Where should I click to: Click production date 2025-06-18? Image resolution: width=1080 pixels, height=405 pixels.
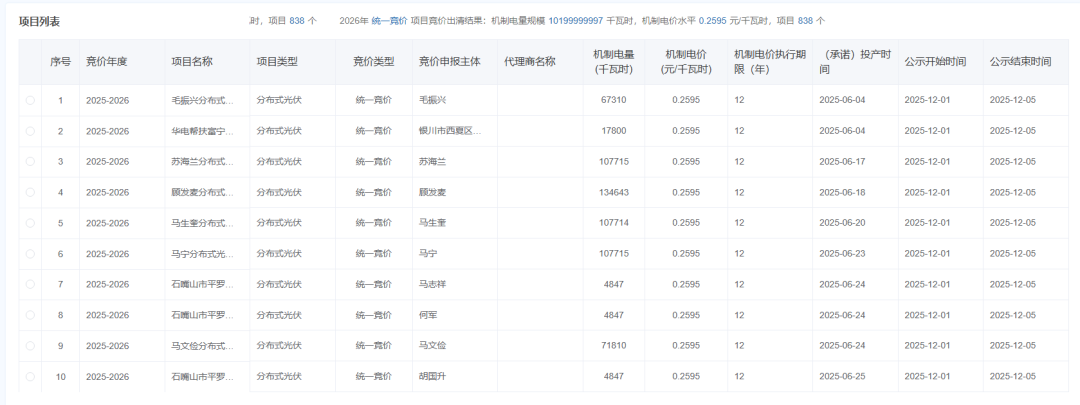click(842, 192)
